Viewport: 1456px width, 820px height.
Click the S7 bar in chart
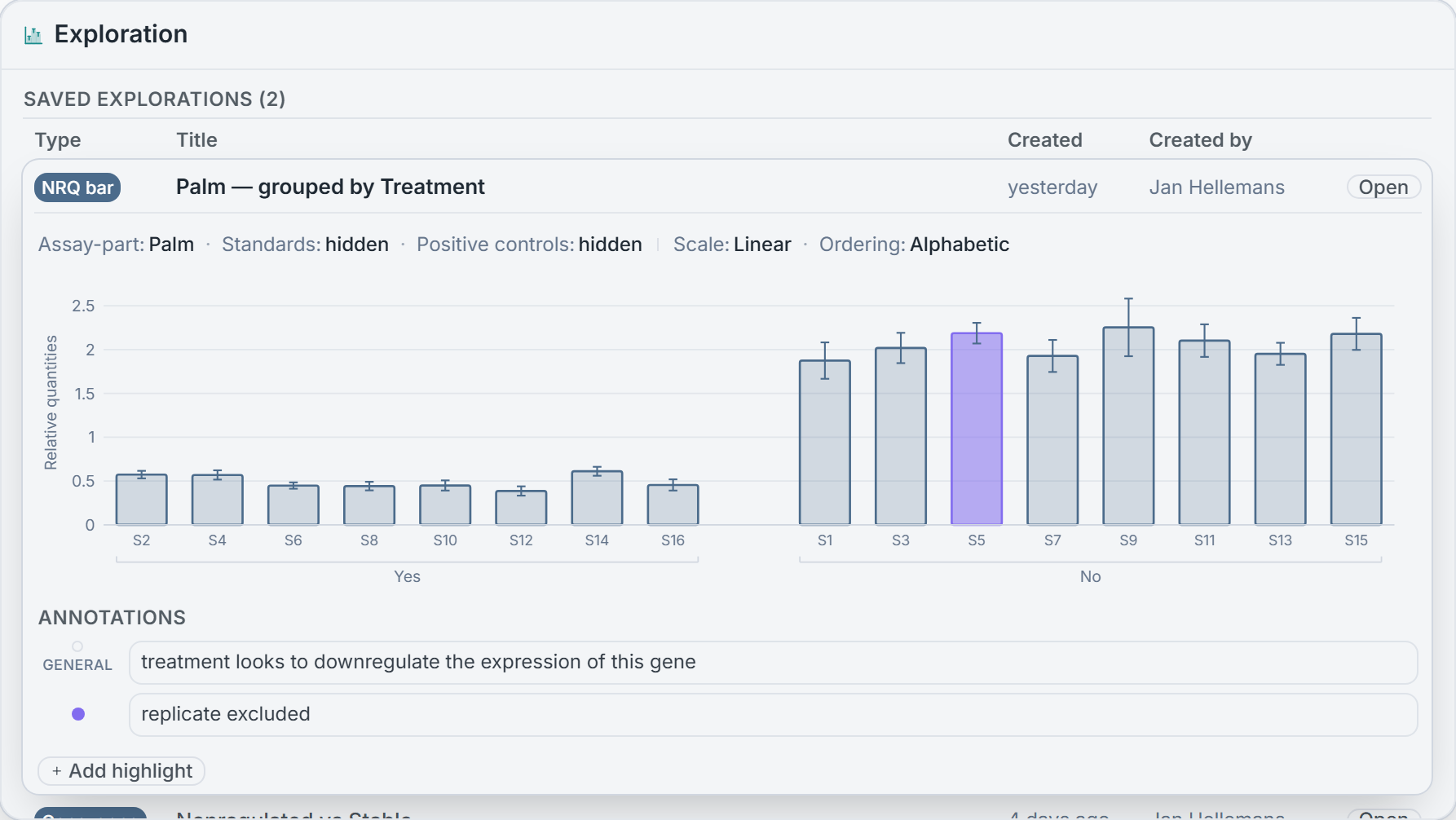[x=1052, y=440]
